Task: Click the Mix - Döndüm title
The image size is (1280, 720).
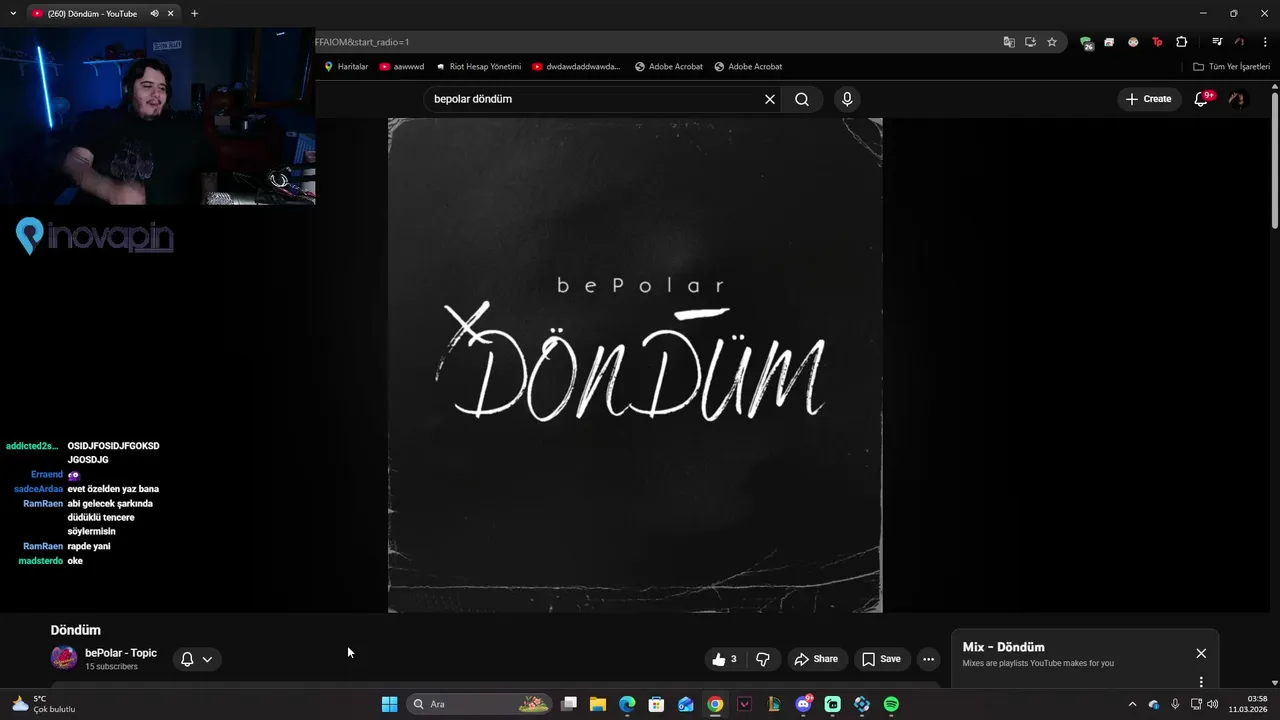Action: tap(1003, 647)
